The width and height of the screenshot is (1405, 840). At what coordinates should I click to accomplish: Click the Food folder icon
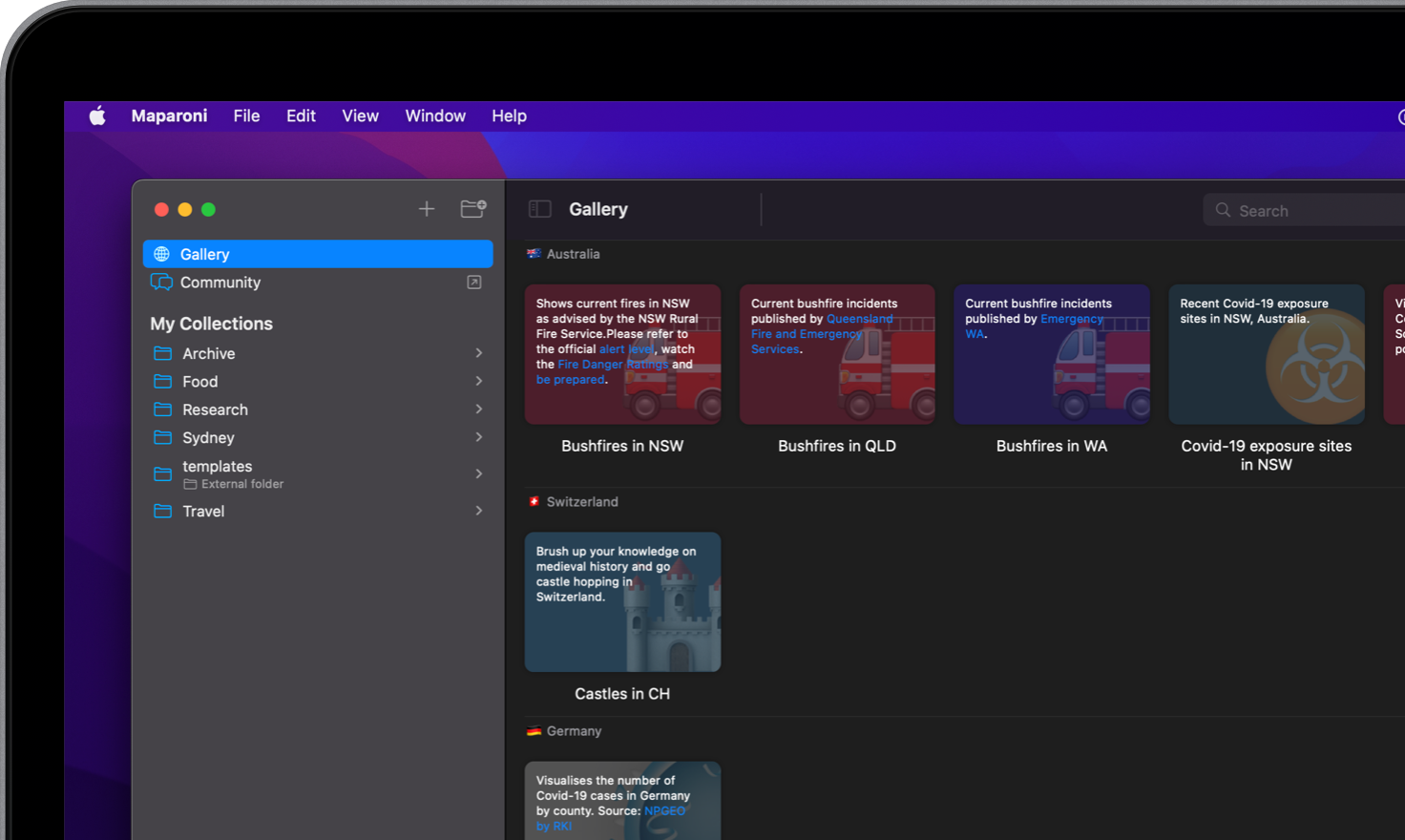point(163,381)
